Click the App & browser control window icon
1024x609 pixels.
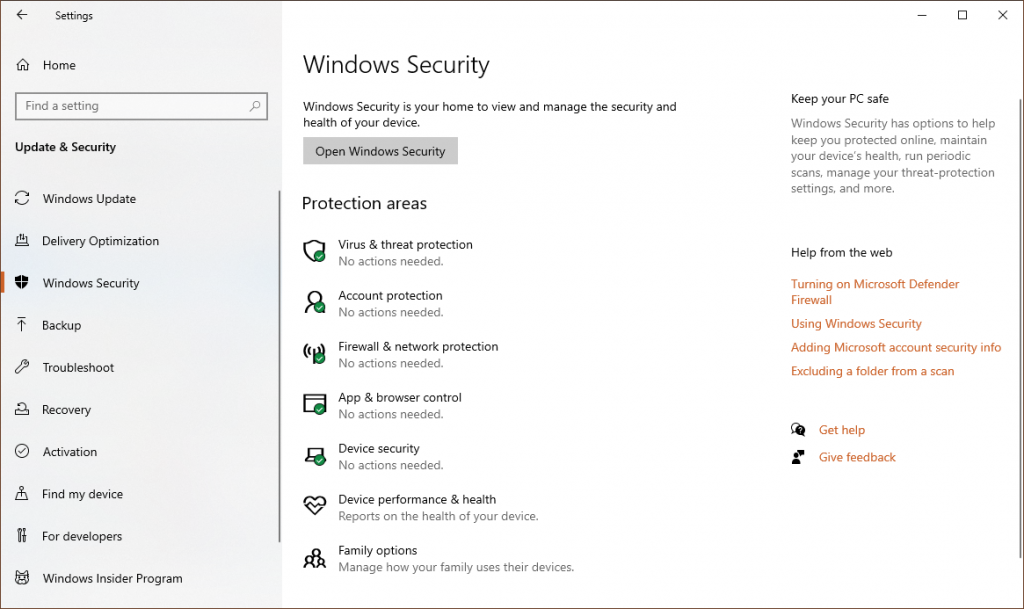point(315,404)
